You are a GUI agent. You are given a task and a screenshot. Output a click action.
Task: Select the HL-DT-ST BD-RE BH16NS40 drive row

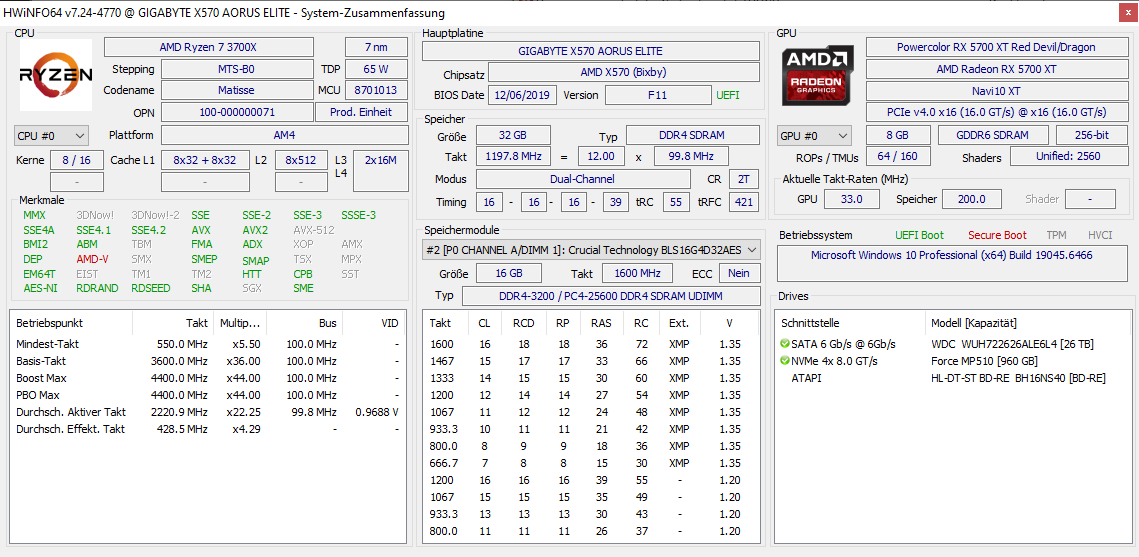pyautogui.click(x=952, y=378)
